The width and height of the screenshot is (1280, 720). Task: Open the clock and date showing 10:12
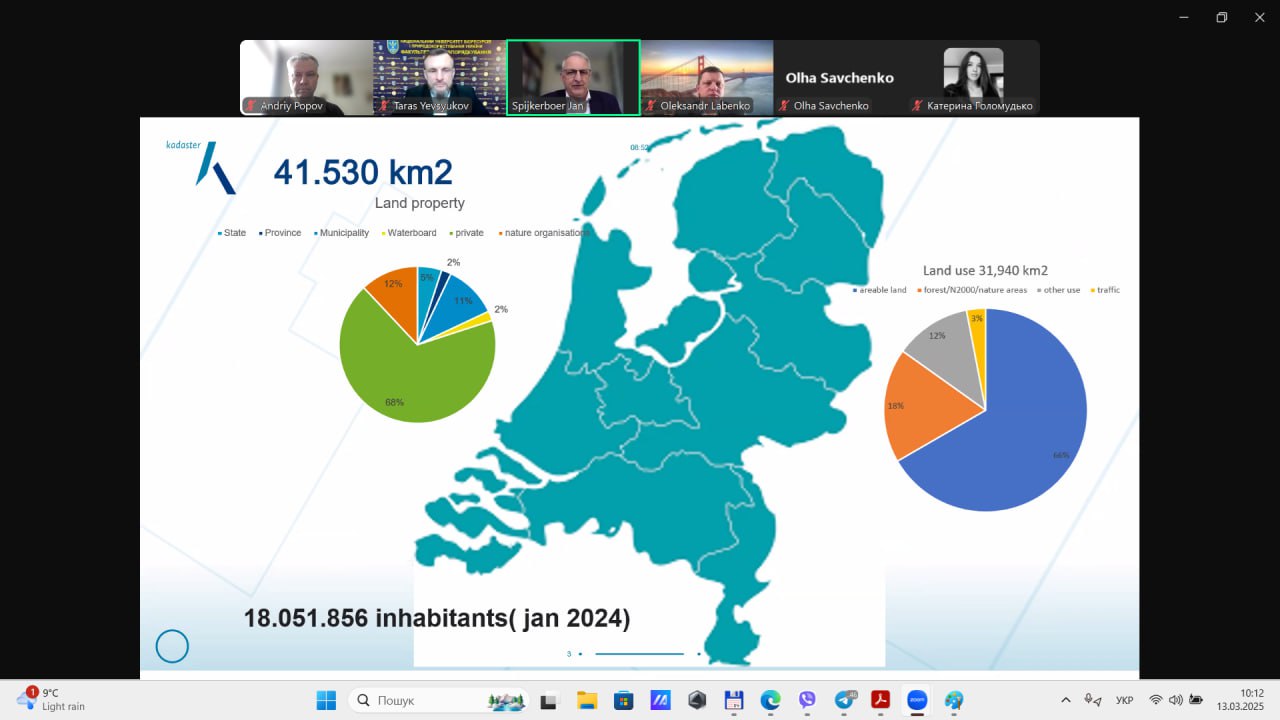point(1240,700)
